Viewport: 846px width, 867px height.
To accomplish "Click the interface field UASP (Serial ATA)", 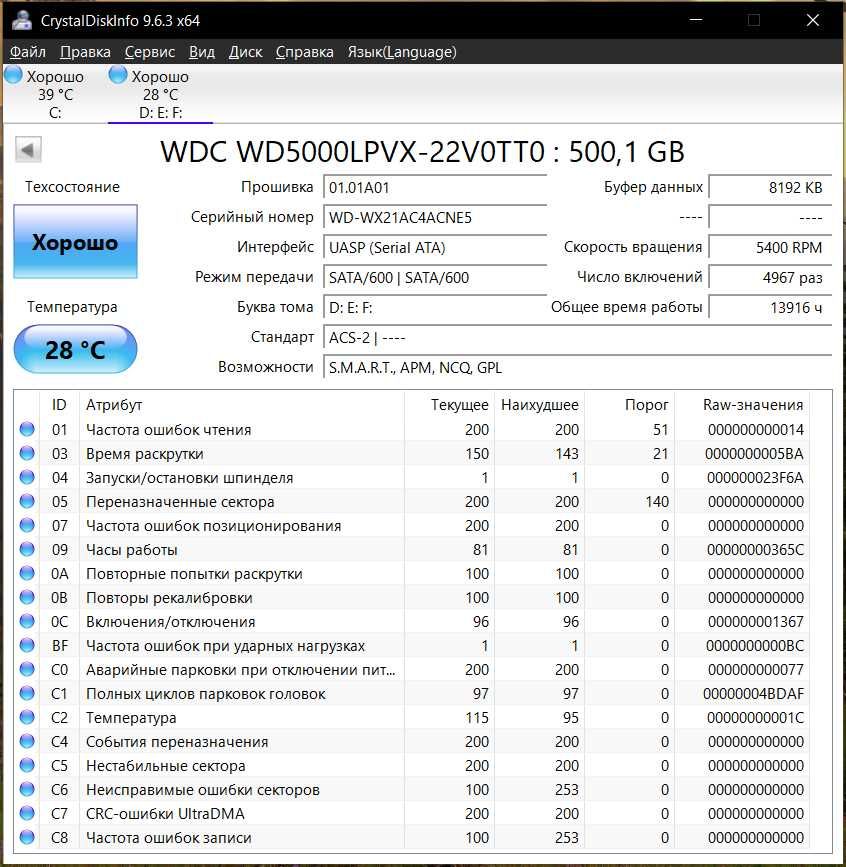I will point(435,247).
